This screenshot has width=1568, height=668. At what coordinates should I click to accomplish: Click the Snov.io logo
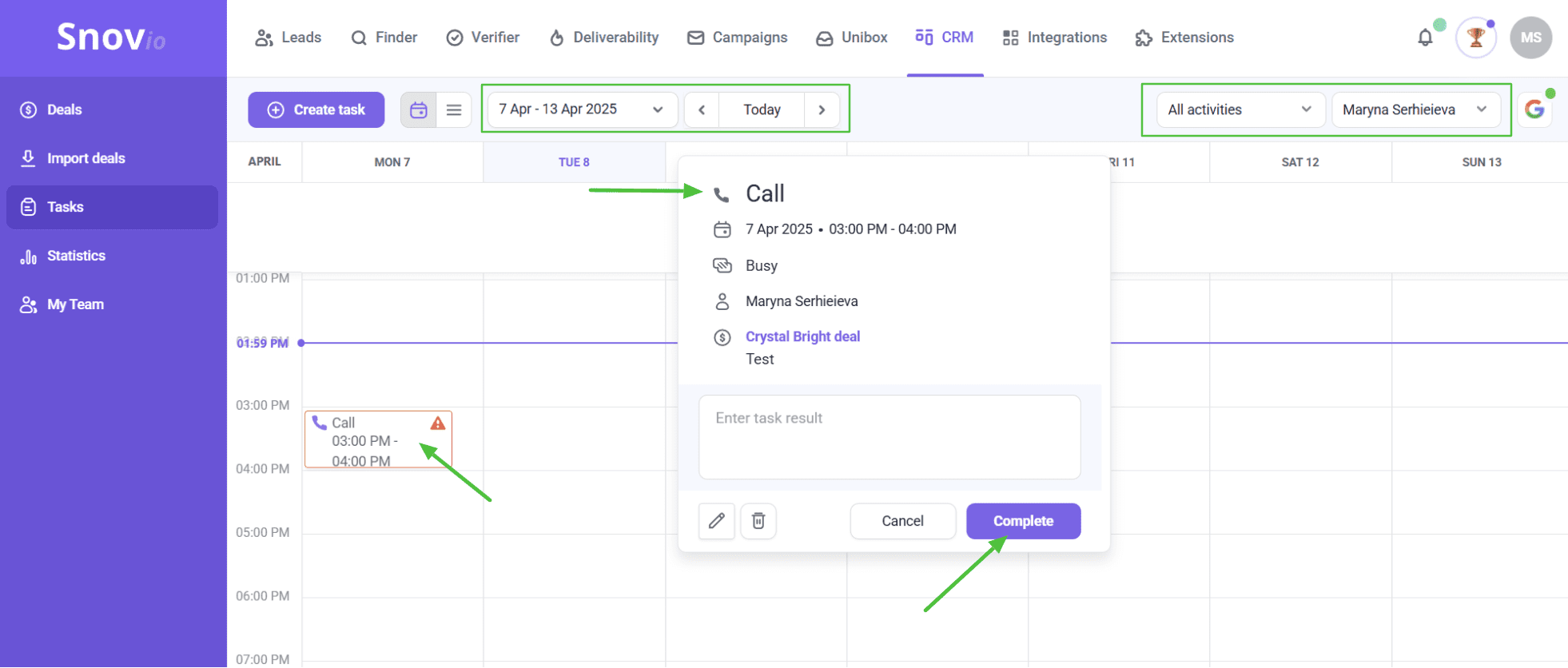[111, 38]
